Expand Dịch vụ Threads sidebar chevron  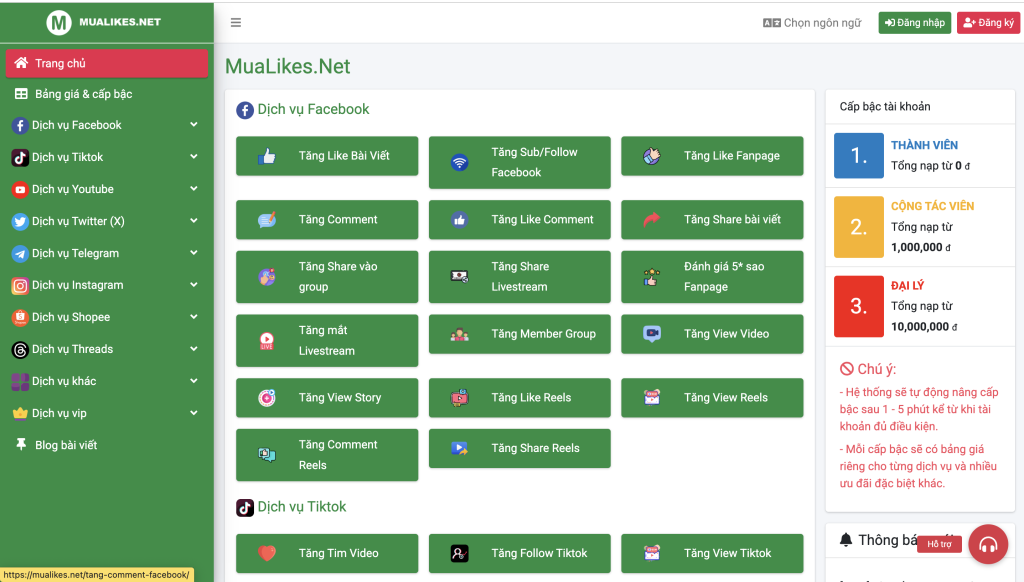point(194,349)
